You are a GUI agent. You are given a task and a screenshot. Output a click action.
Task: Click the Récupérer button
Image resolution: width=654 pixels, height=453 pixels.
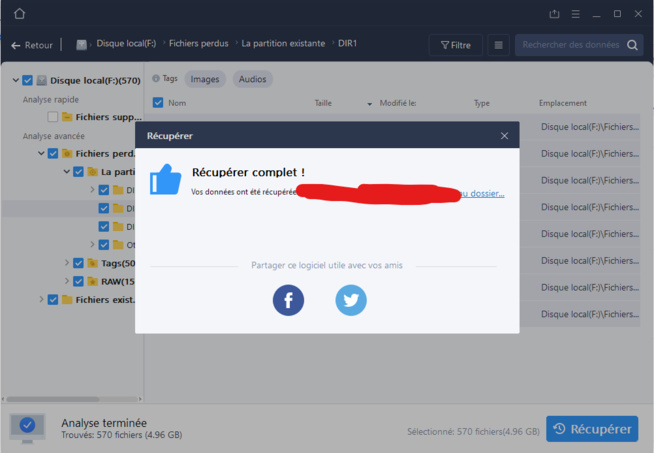pyautogui.click(x=592, y=429)
